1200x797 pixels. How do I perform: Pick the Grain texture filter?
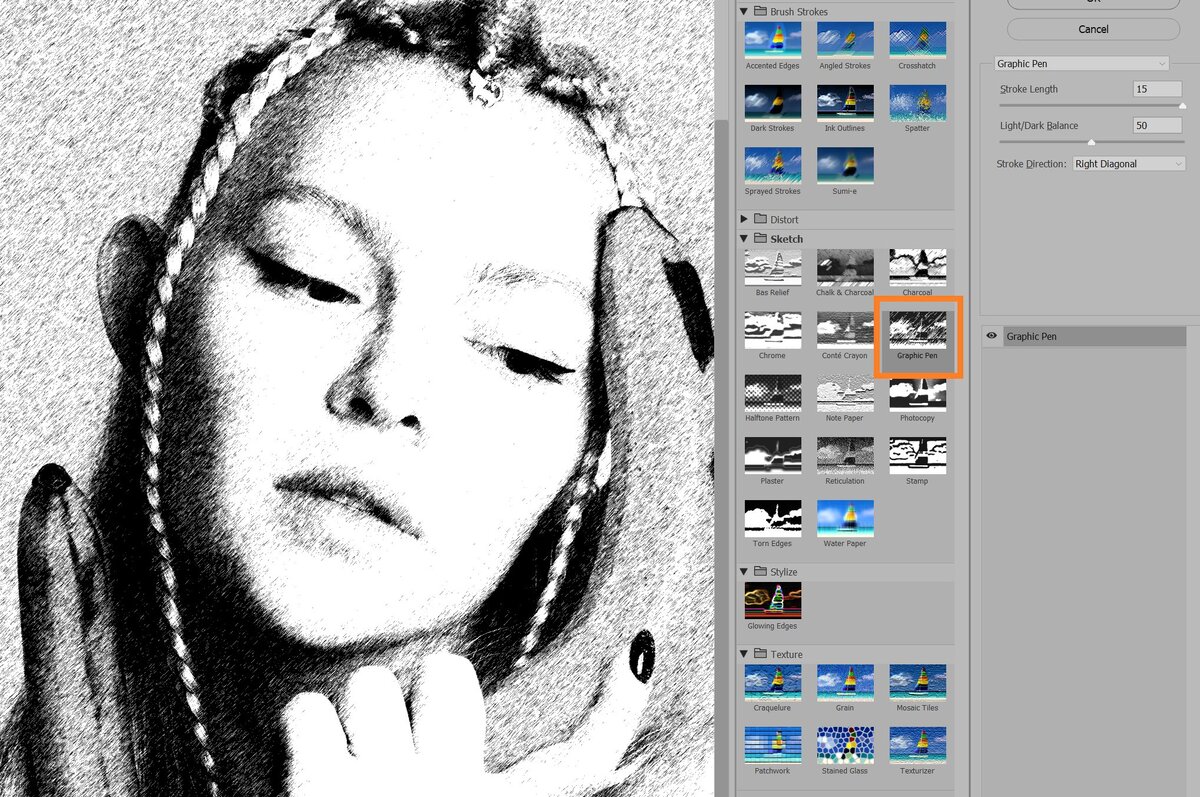pos(845,682)
